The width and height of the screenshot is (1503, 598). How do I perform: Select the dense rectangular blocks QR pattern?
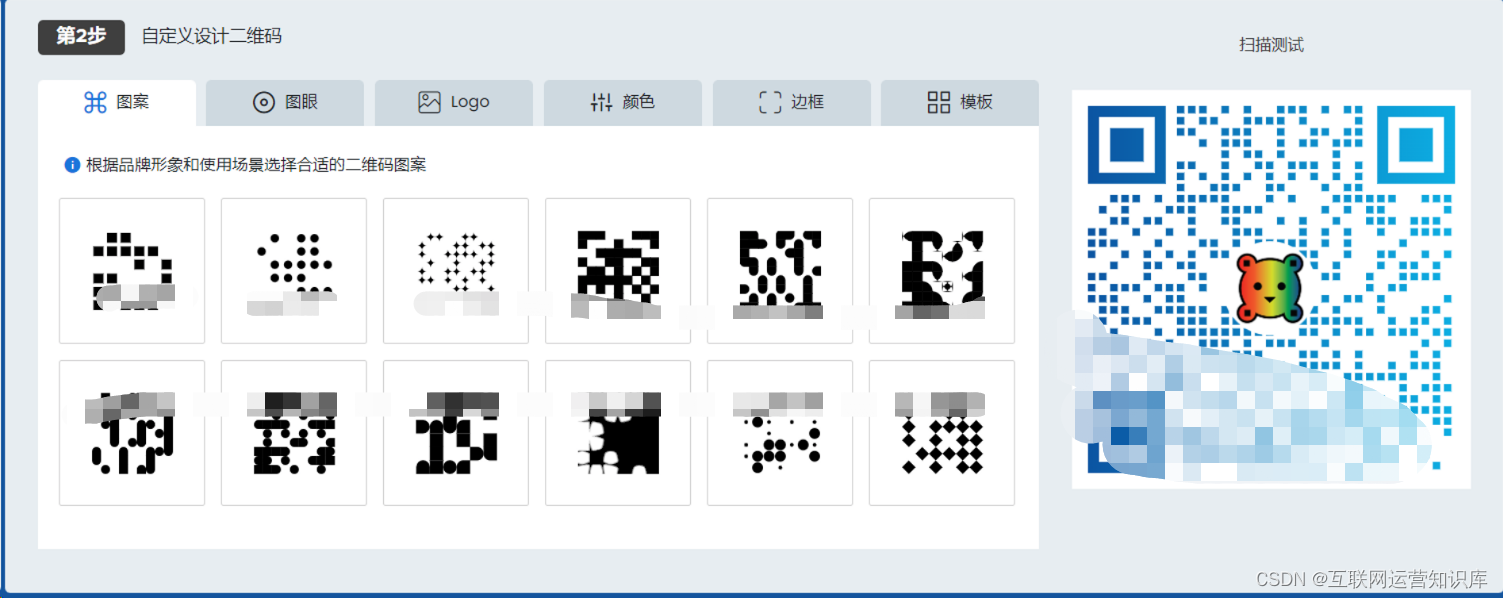pos(618,271)
